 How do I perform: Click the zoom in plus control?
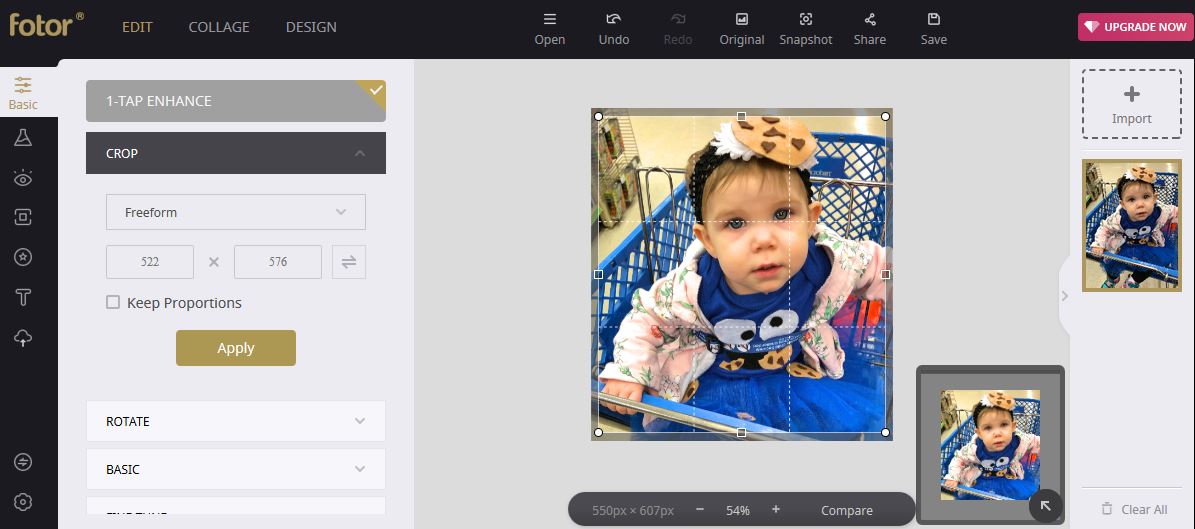click(776, 510)
